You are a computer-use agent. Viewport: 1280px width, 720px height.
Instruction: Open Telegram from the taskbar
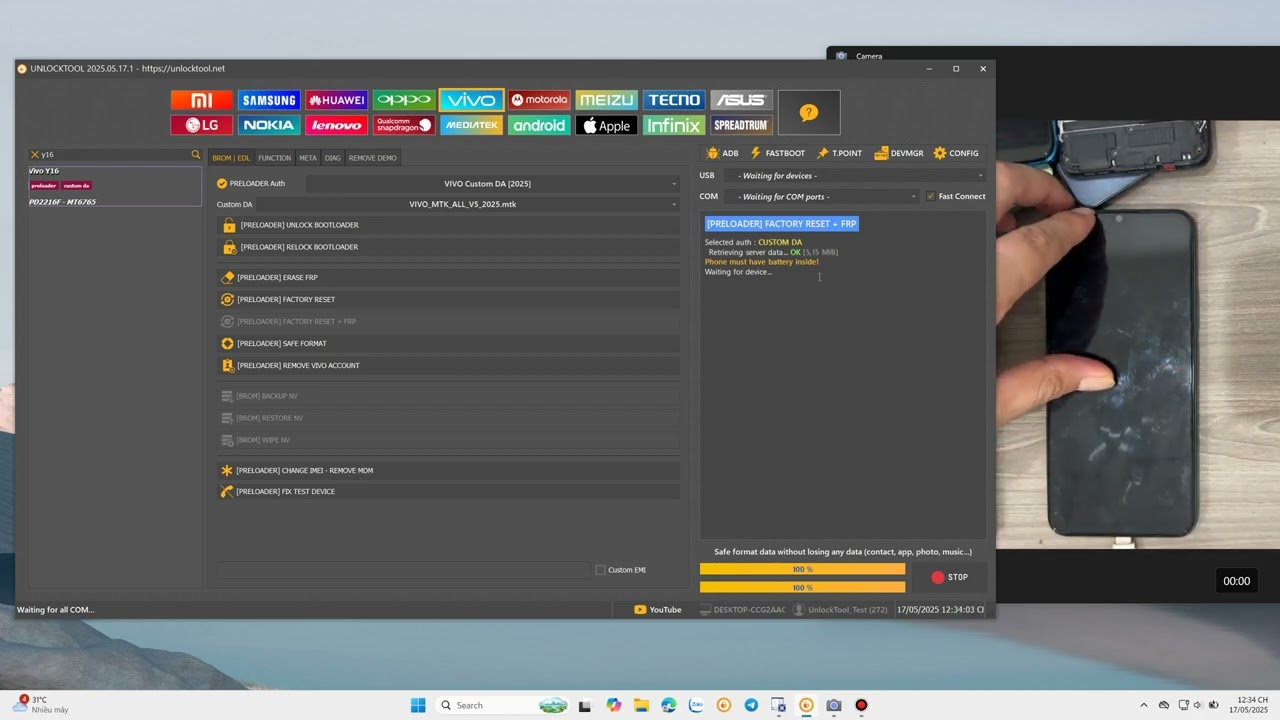(x=751, y=705)
